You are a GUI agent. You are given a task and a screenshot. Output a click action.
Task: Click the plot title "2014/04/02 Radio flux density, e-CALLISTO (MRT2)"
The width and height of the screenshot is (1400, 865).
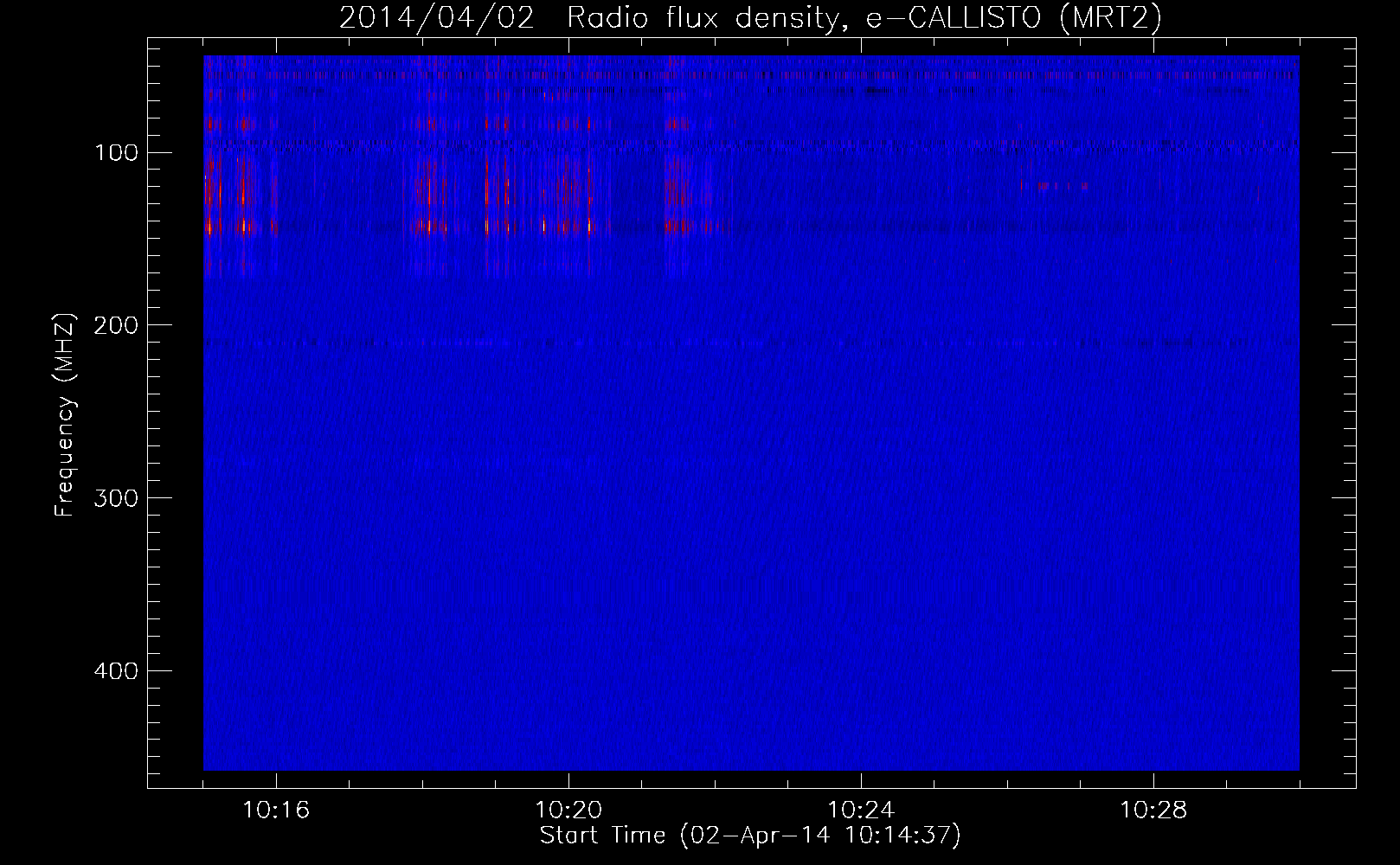(x=750, y=17)
